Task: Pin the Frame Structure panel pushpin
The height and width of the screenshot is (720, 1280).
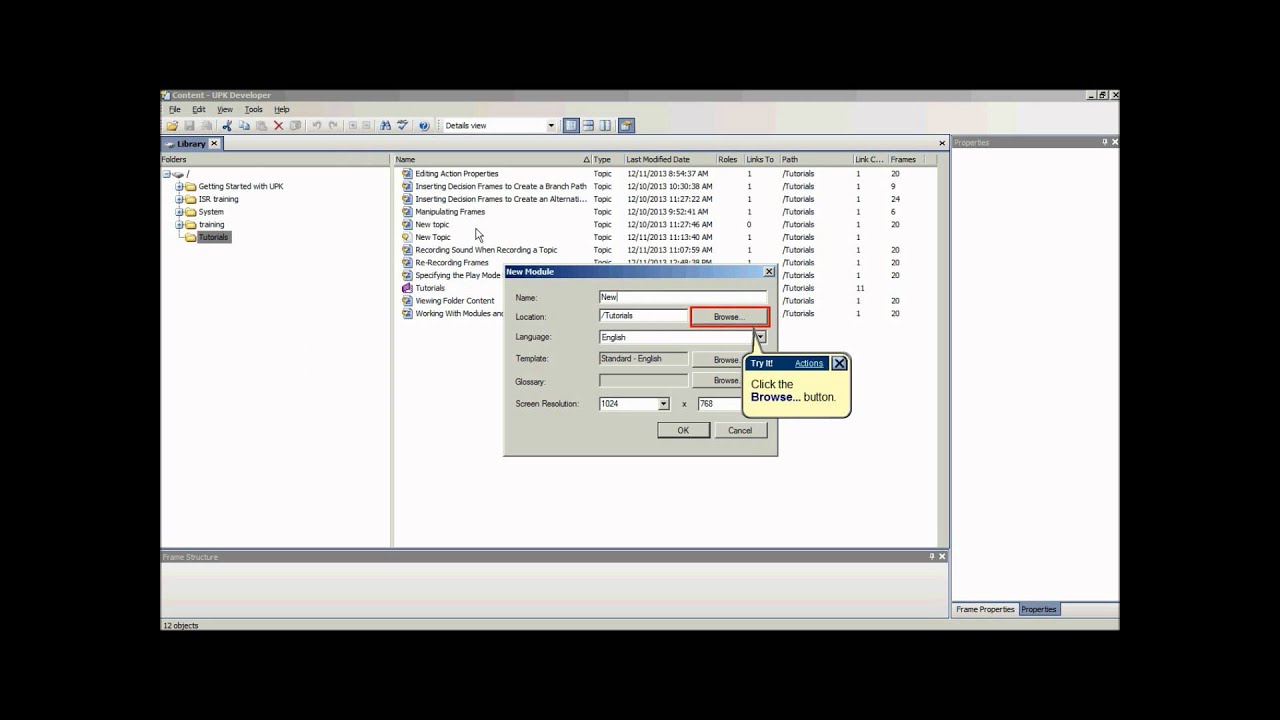Action: point(932,556)
